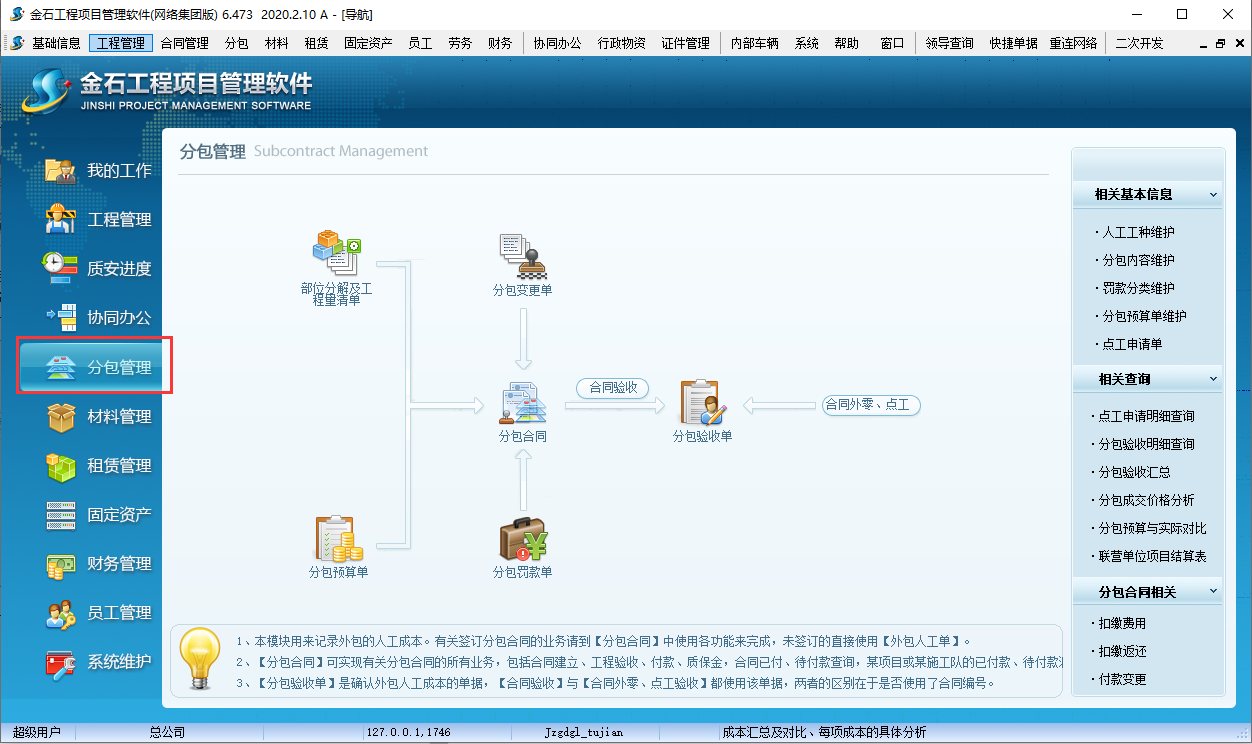Open the 分包验收单 clipboard icon

point(703,403)
